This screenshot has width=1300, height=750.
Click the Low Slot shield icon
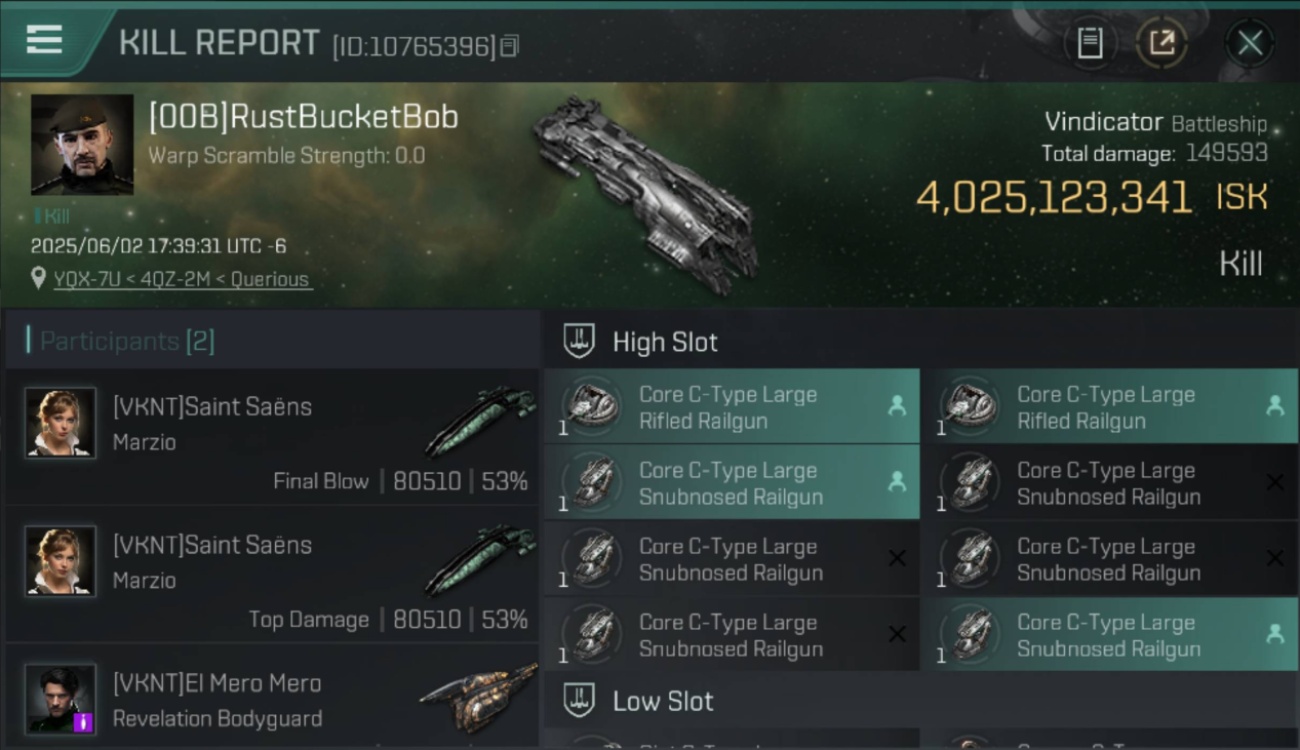pos(579,700)
